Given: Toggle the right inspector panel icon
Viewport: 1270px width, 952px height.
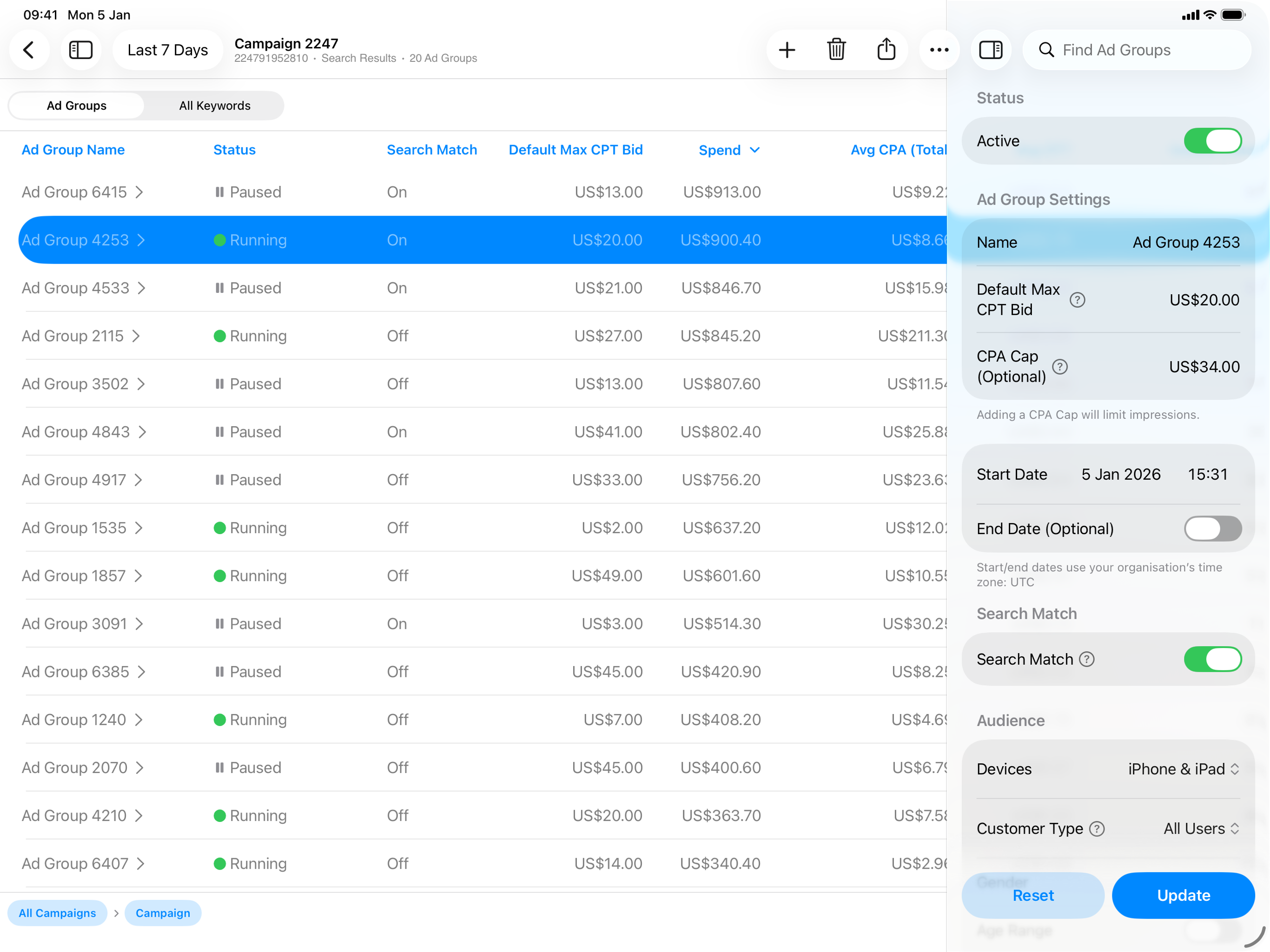Looking at the screenshot, I should [991, 50].
